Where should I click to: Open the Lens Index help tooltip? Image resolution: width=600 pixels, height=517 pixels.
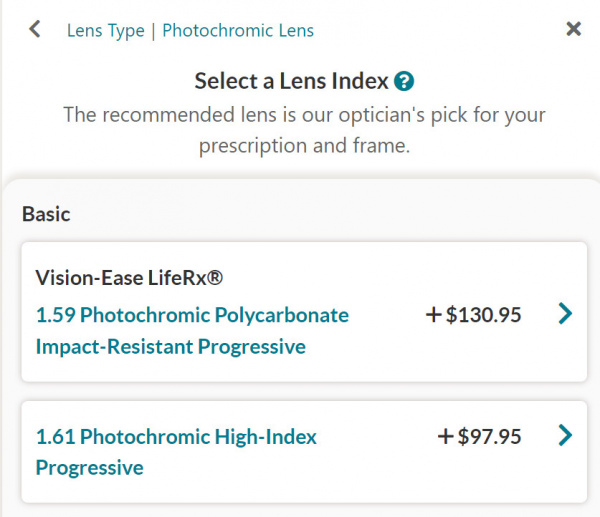[404, 81]
